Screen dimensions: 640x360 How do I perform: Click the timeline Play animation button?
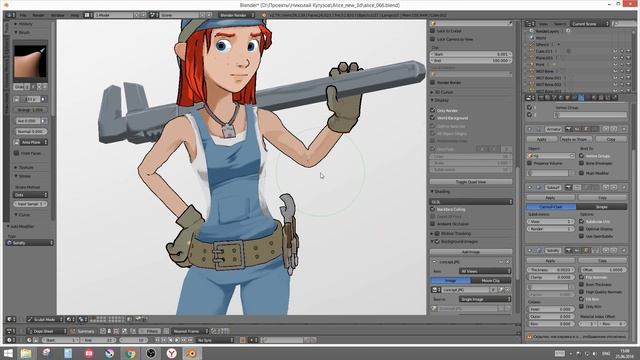pyautogui.click(x=177, y=340)
